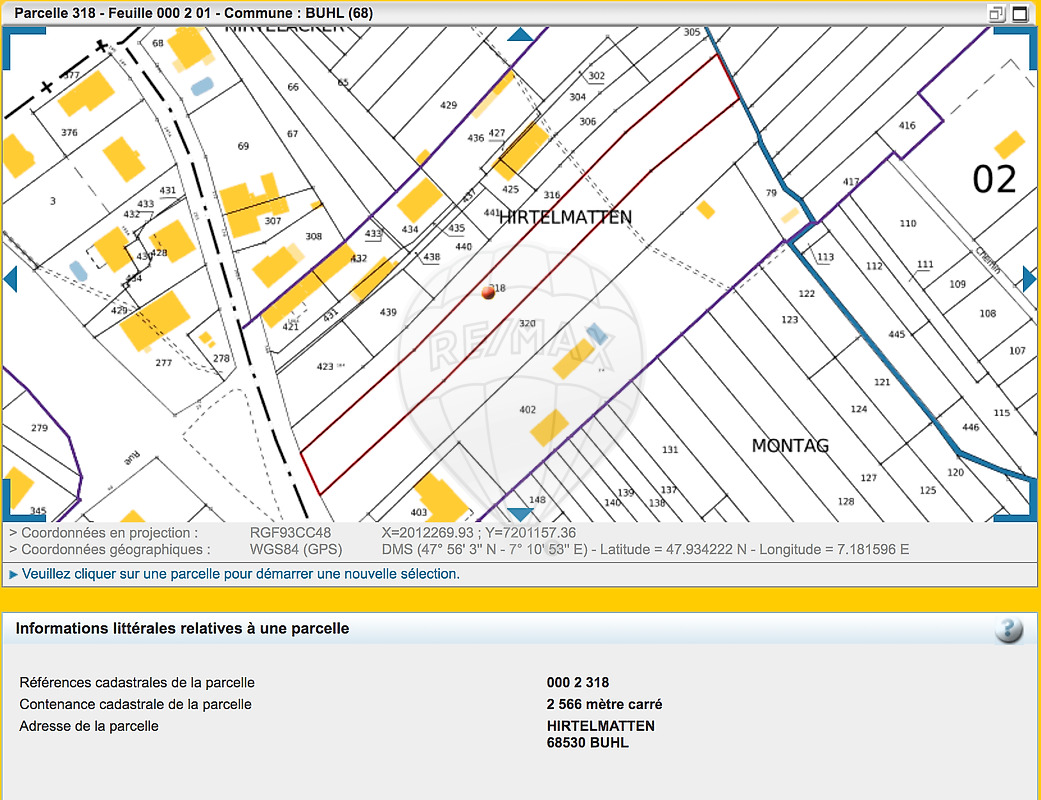The height and width of the screenshot is (800, 1041).
Task: Select parcel 402 on the map
Action: click(528, 410)
